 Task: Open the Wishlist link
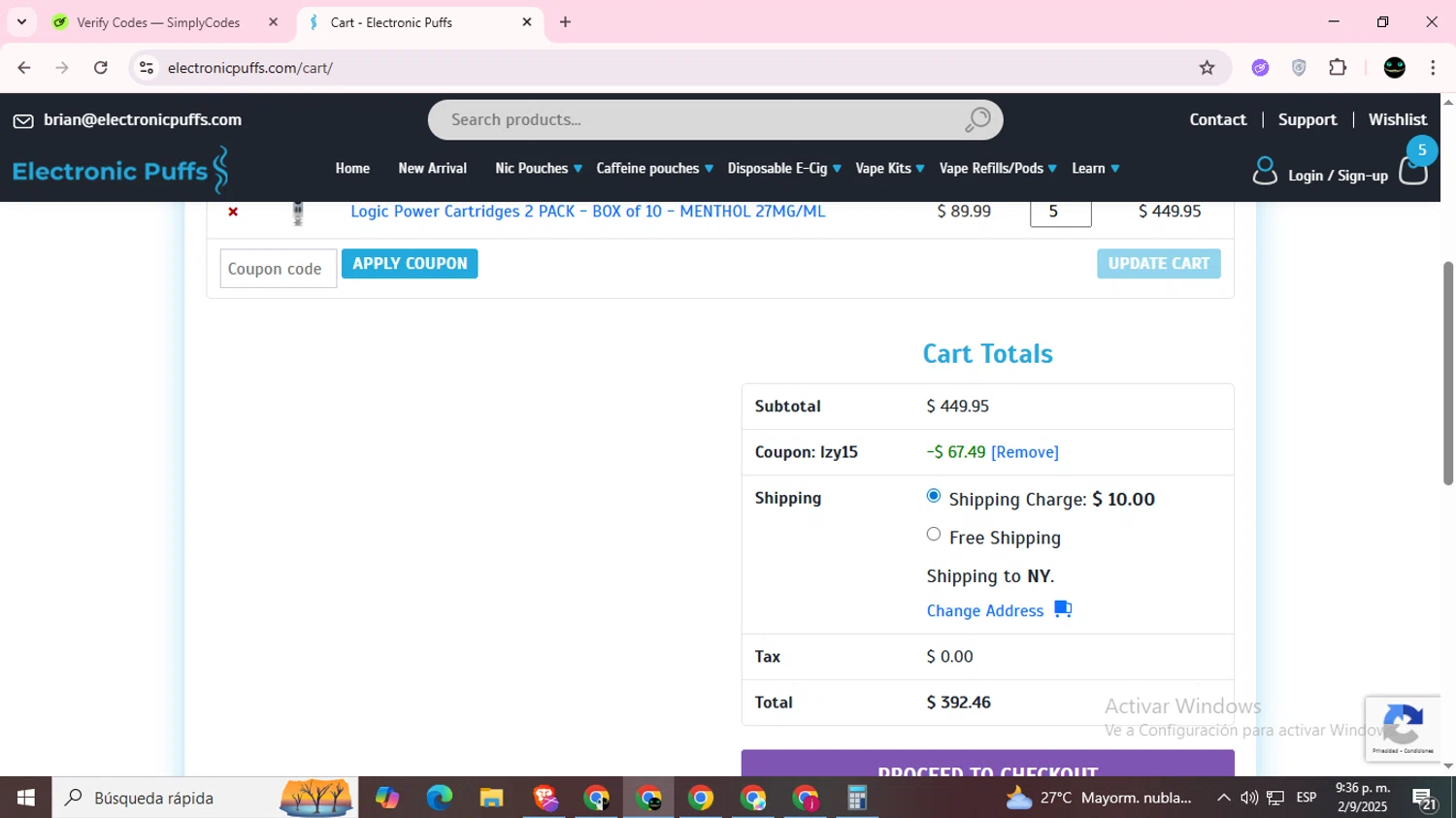[x=1398, y=120]
